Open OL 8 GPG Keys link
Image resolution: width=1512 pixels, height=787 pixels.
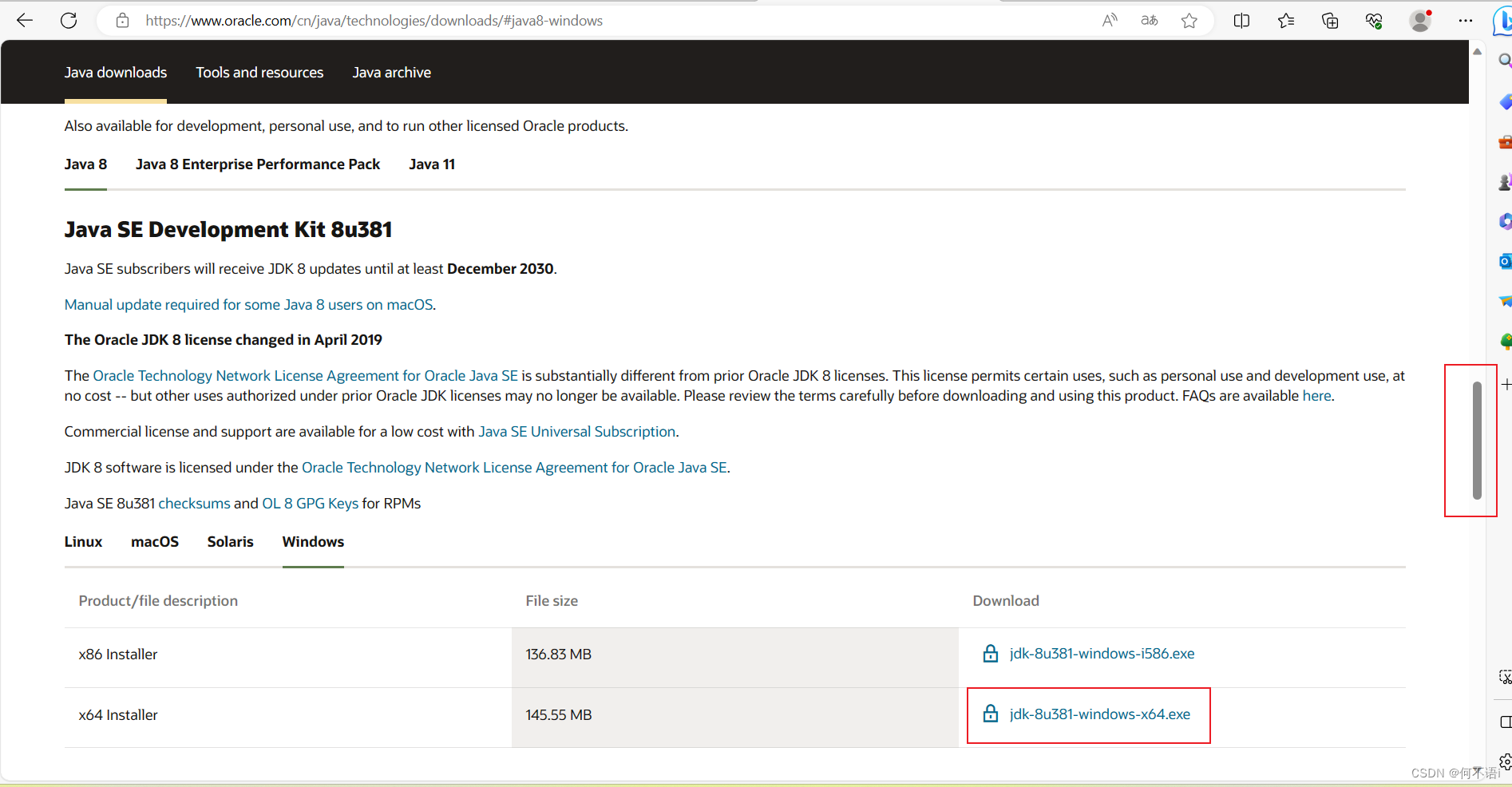310,504
